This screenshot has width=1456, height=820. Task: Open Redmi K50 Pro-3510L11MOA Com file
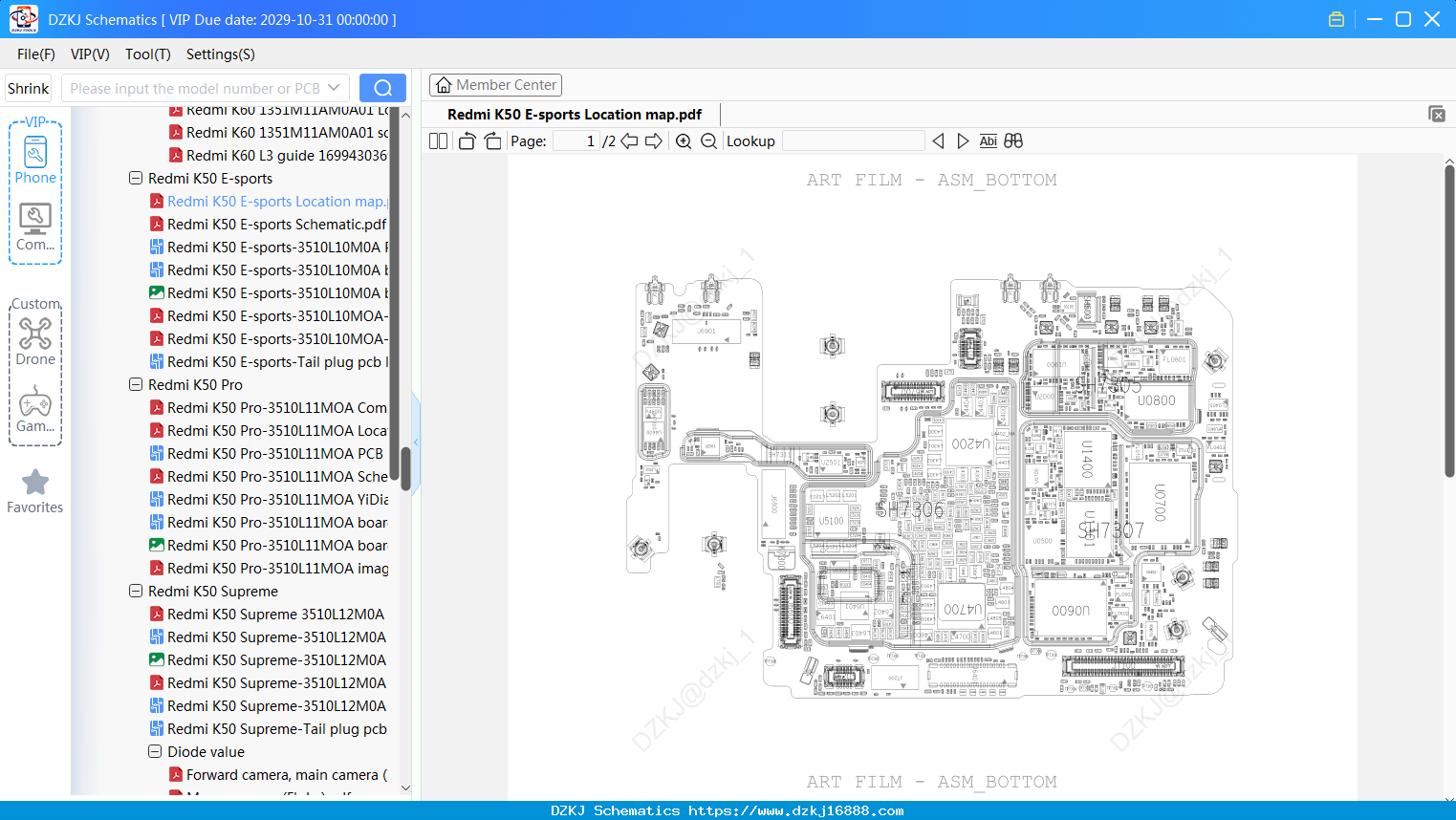[x=269, y=408]
